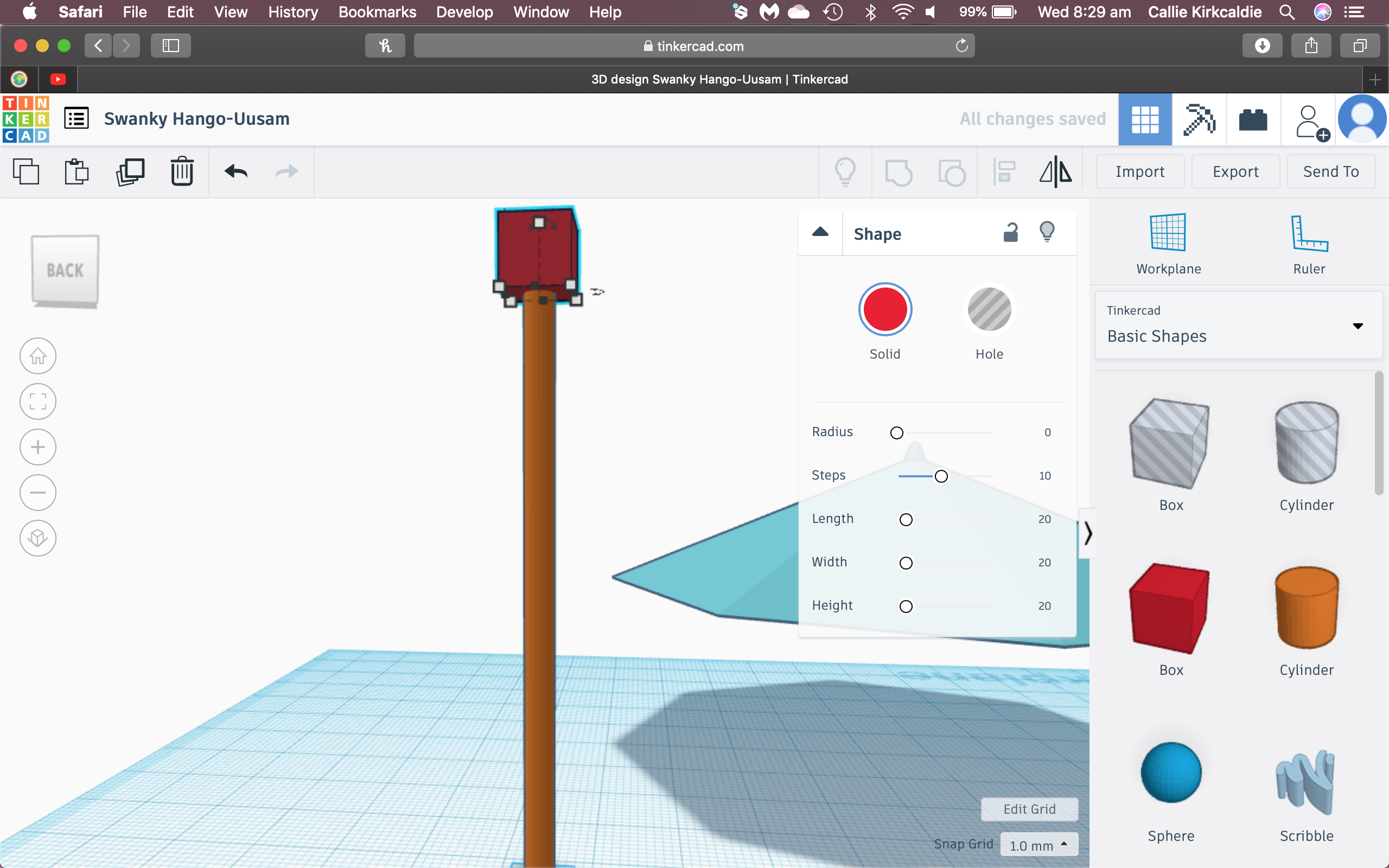Click the Edit Grid button
This screenshot has width=1389, height=868.
pyautogui.click(x=1029, y=809)
